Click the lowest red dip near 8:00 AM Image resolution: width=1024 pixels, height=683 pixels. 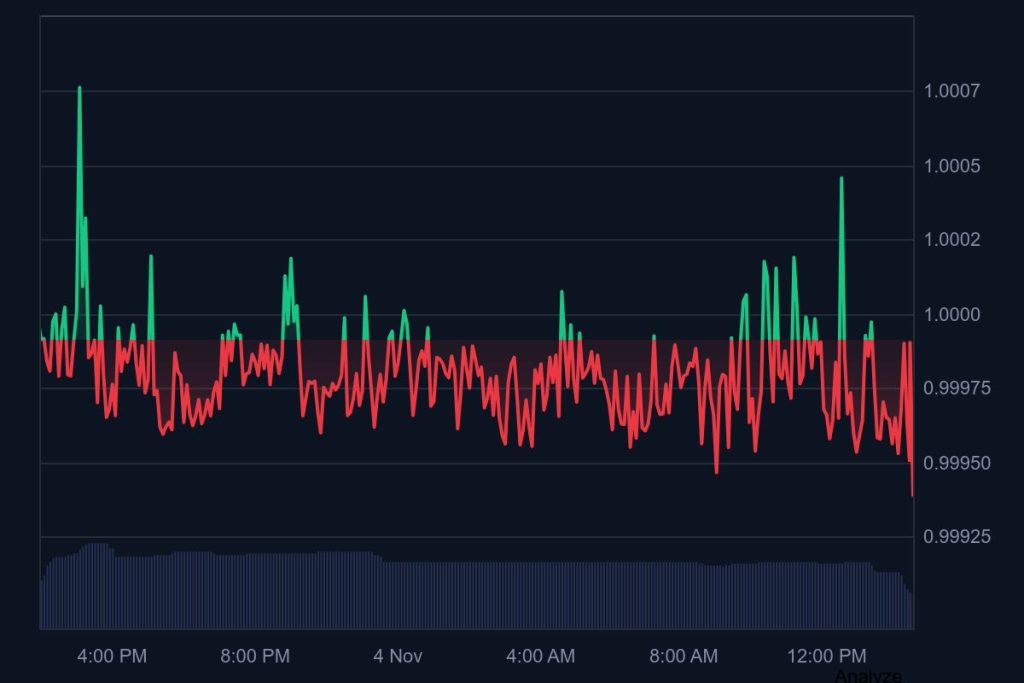717,470
